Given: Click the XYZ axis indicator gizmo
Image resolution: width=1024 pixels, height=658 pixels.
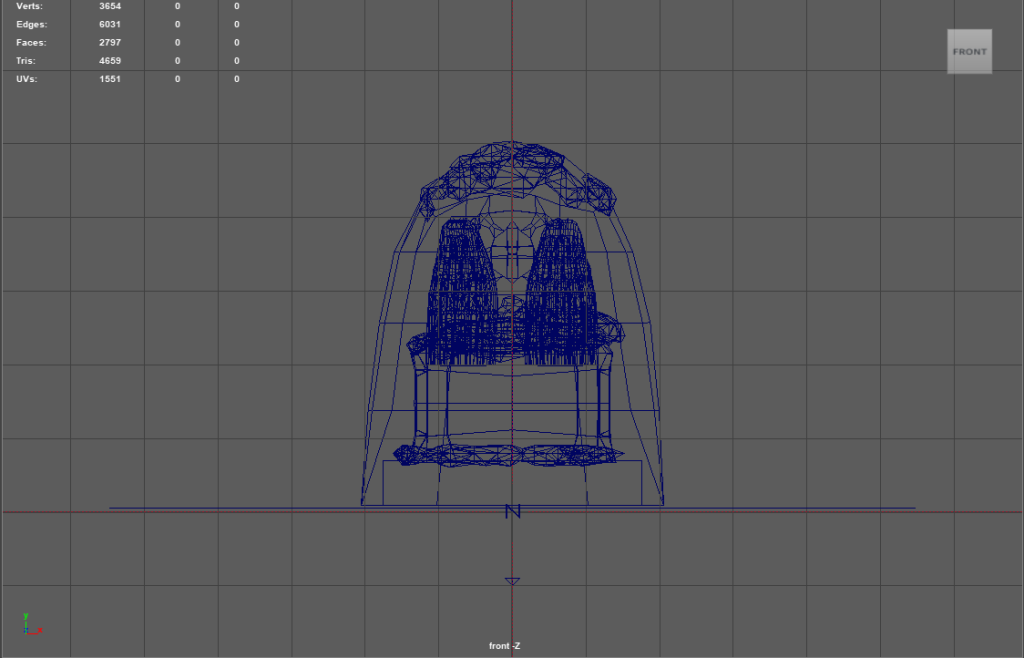Looking at the screenshot, I should [30, 625].
